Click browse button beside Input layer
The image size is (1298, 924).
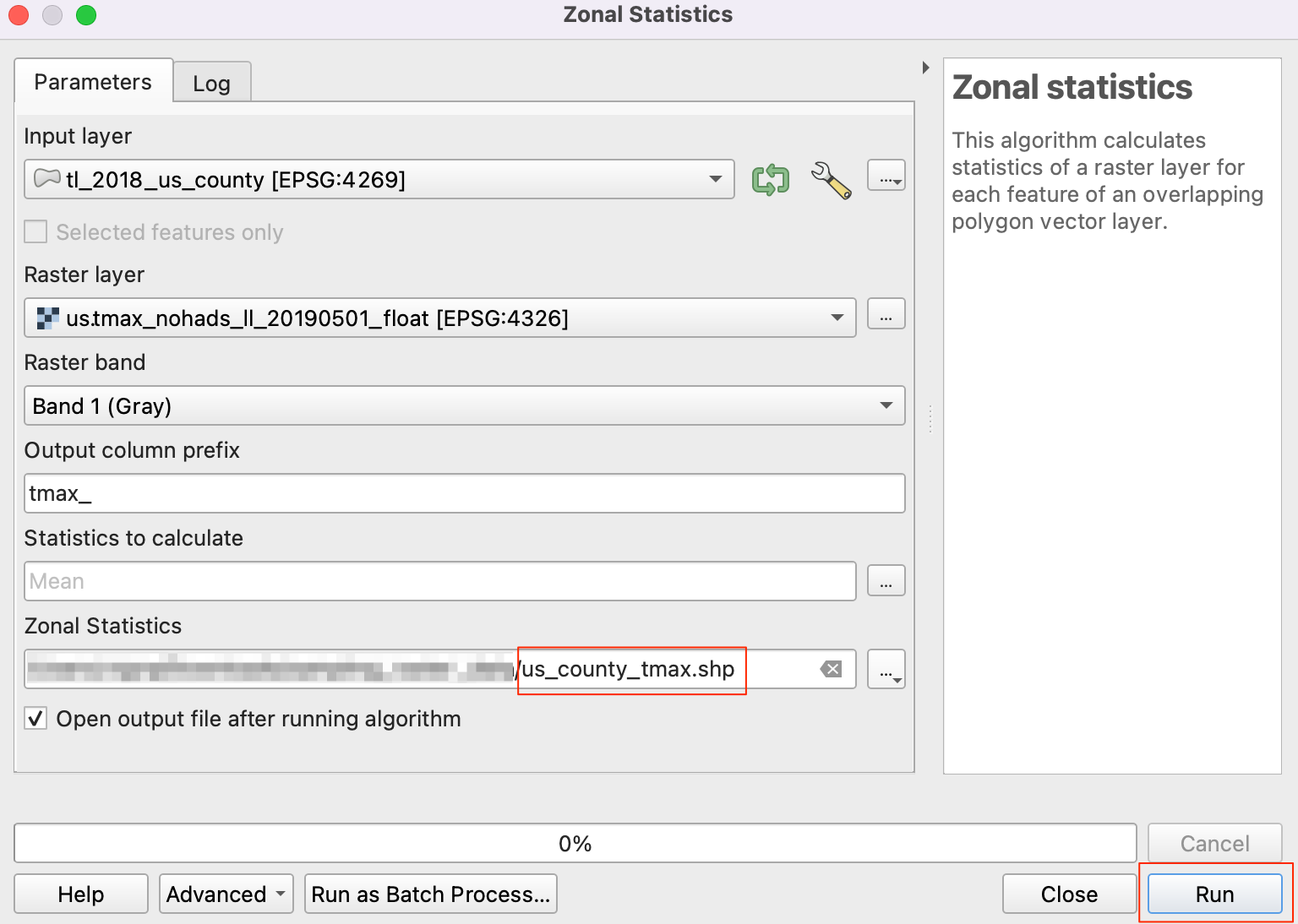(x=886, y=177)
